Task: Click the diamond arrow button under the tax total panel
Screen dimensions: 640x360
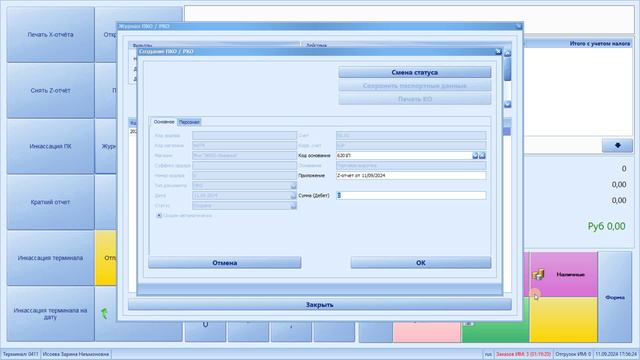Action: pos(617,145)
